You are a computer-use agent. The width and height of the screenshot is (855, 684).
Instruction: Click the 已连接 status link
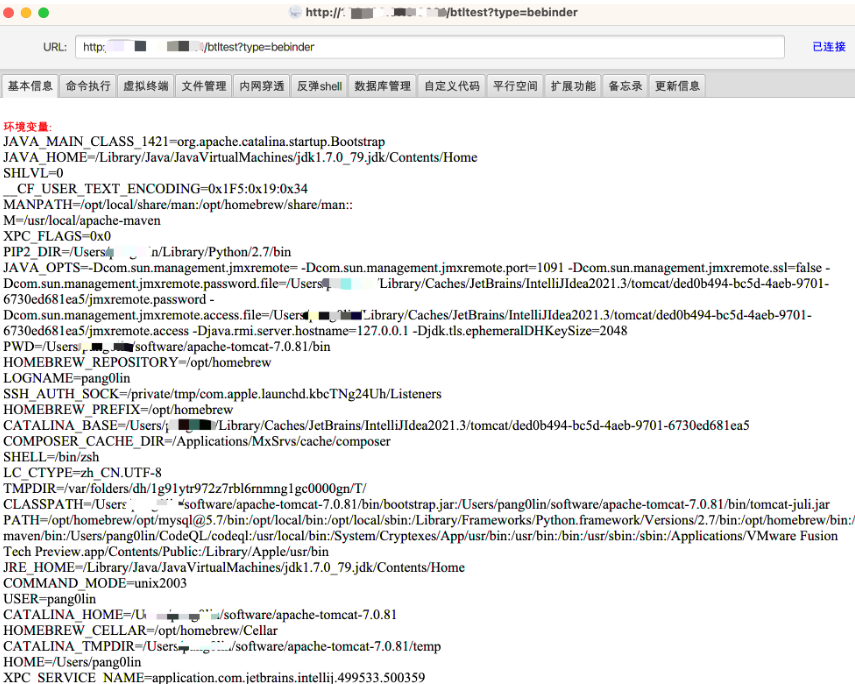click(x=829, y=47)
